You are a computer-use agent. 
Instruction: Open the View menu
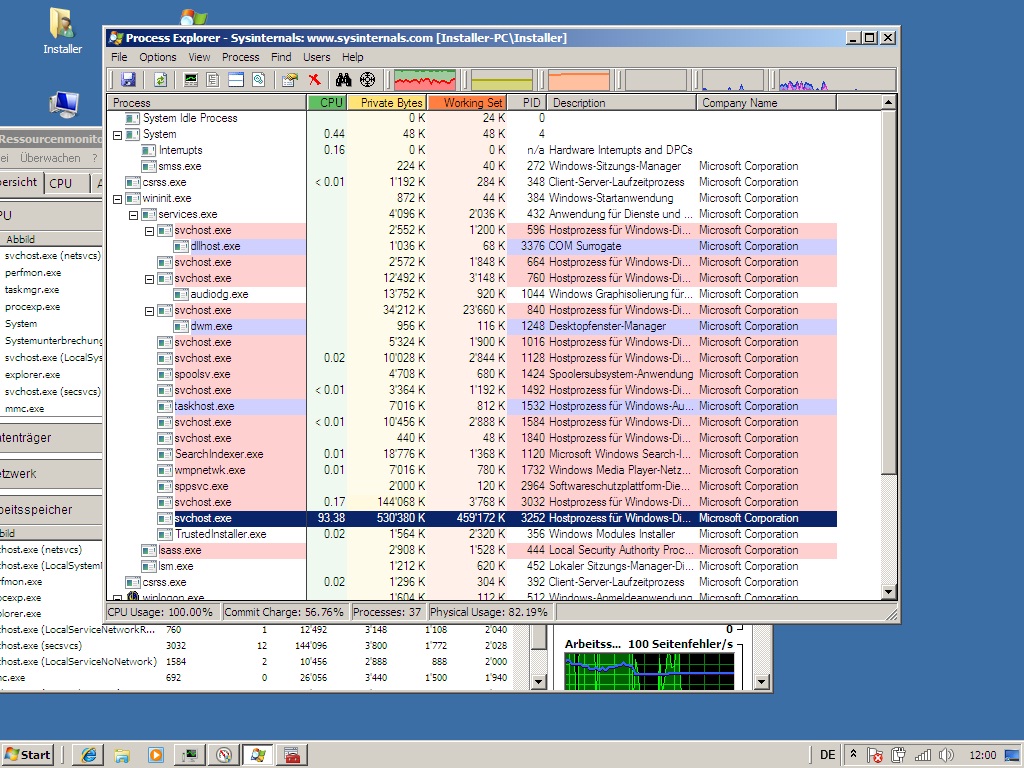tap(199, 57)
